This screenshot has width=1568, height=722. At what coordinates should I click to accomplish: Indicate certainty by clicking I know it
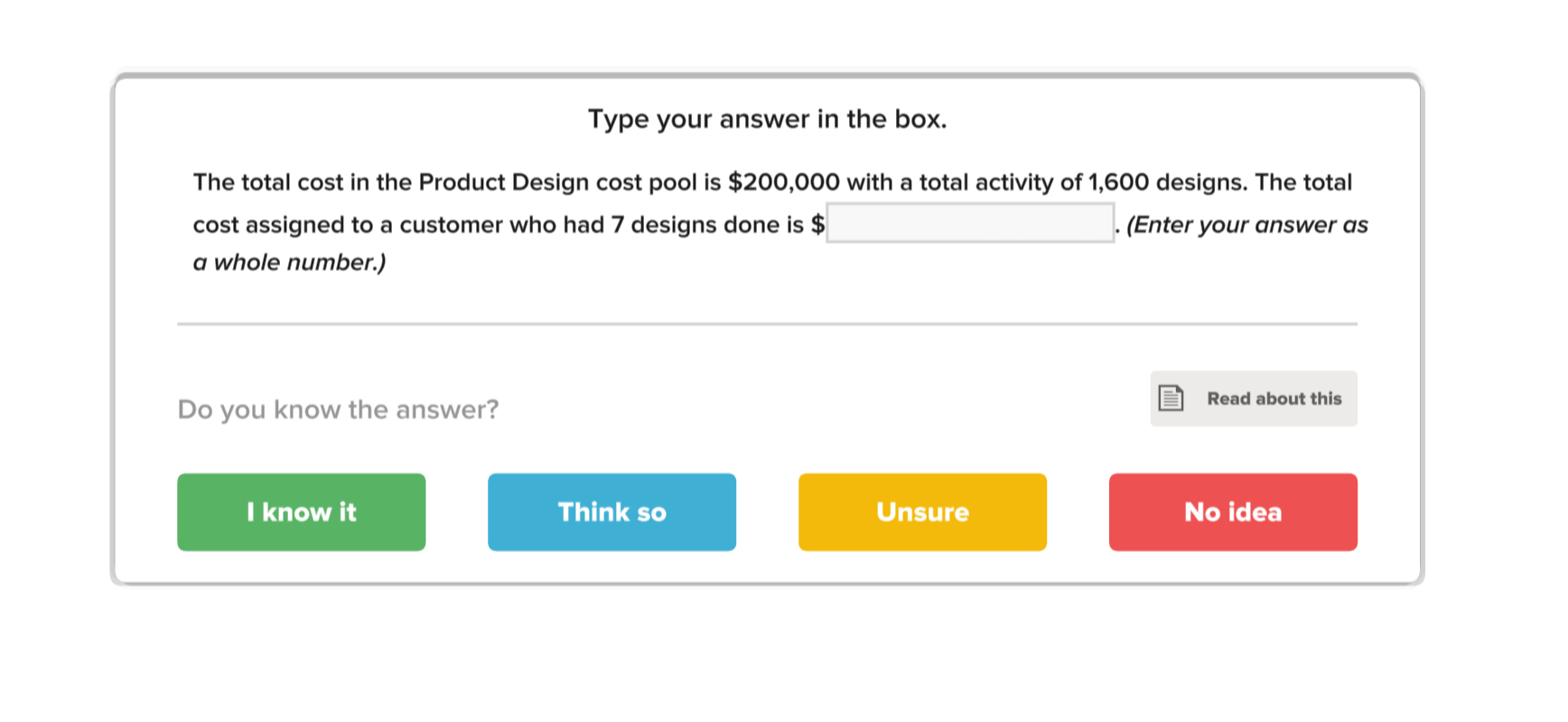(x=301, y=511)
